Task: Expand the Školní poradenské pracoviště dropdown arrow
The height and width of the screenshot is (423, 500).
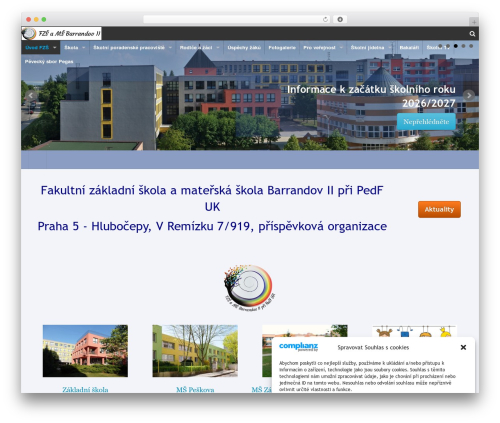Action: 170,48
